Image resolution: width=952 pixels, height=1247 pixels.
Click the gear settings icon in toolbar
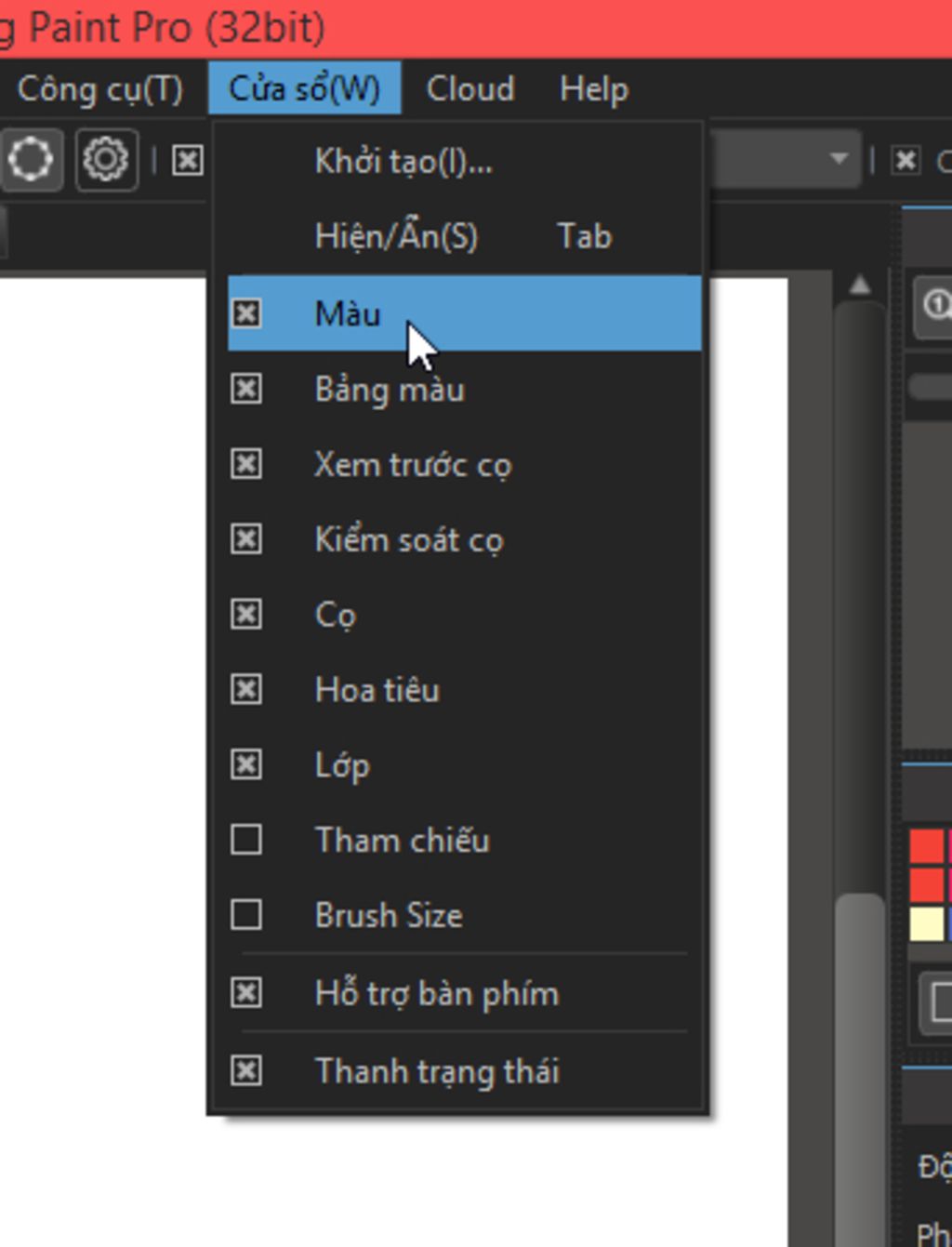[106, 160]
